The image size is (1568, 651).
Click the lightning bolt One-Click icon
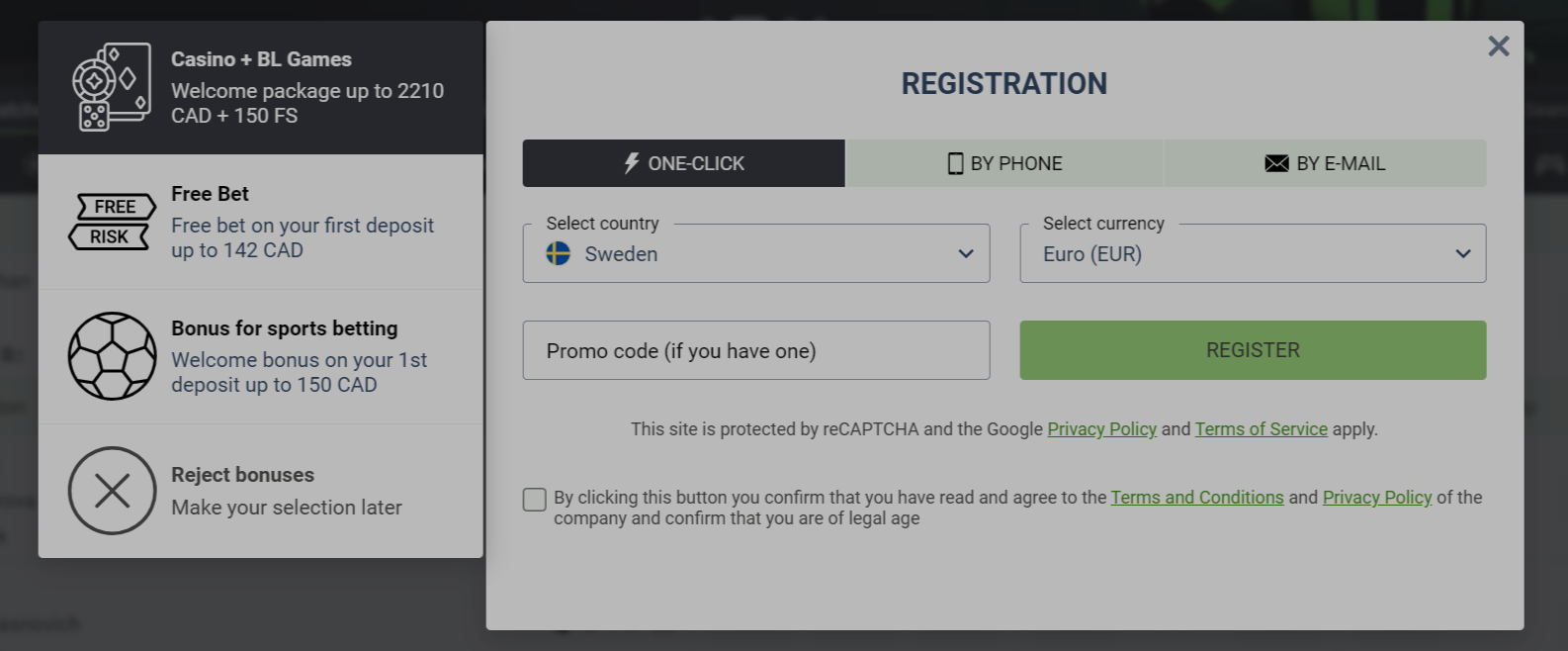point(632,163)
